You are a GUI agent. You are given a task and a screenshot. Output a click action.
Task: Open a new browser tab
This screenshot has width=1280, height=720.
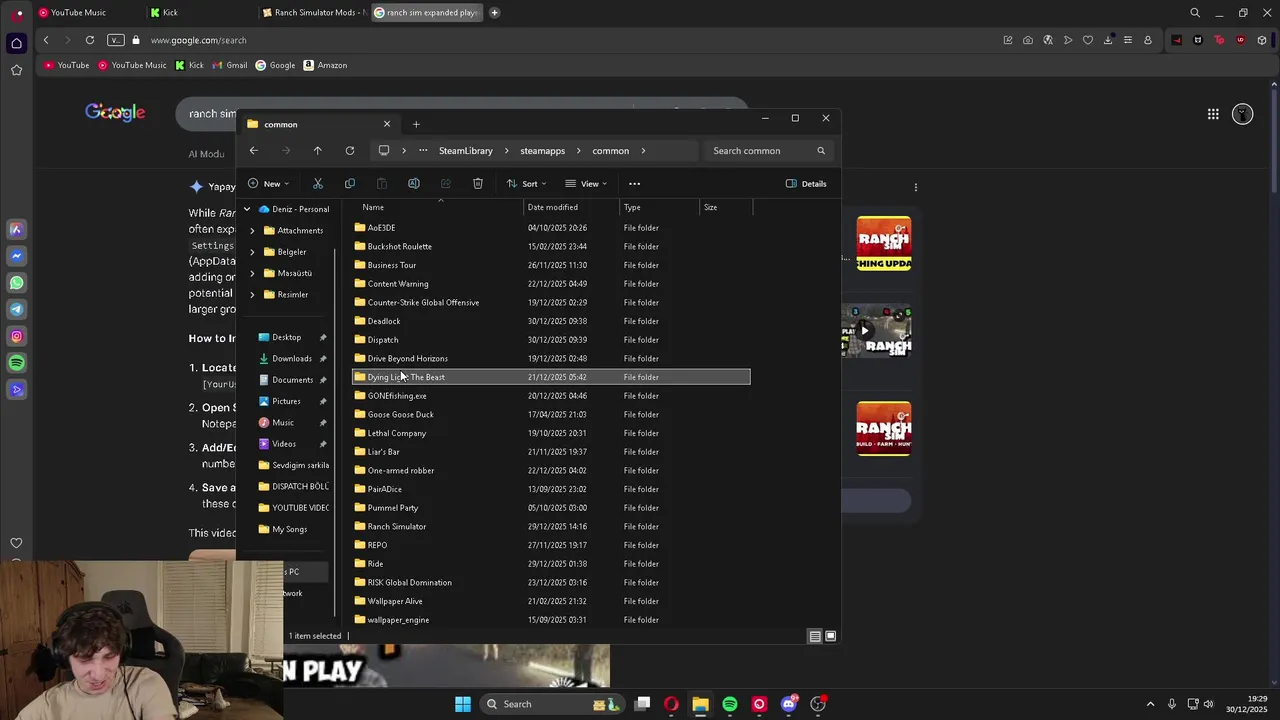pos(494,13)
